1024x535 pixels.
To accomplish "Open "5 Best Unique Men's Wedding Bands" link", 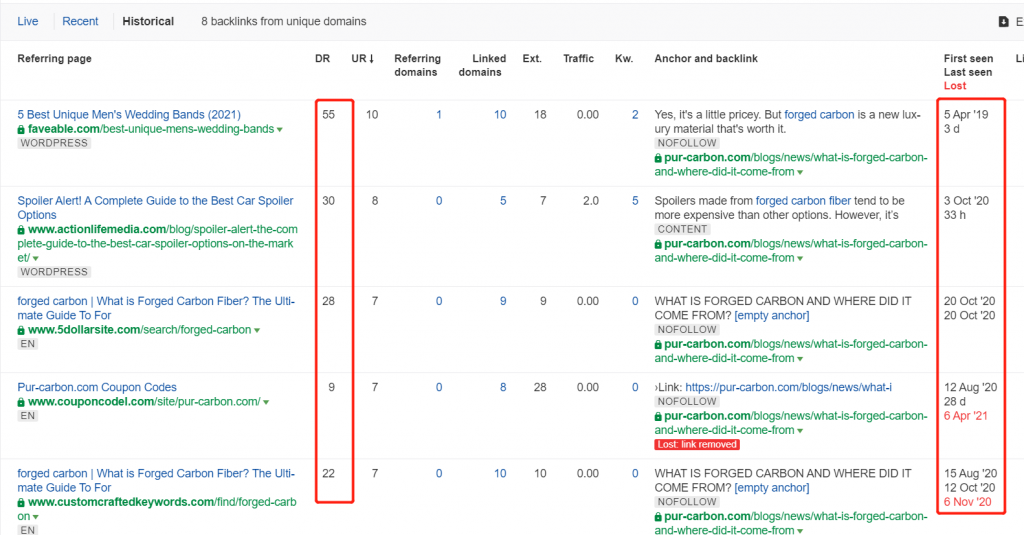I will coord(129,115).
